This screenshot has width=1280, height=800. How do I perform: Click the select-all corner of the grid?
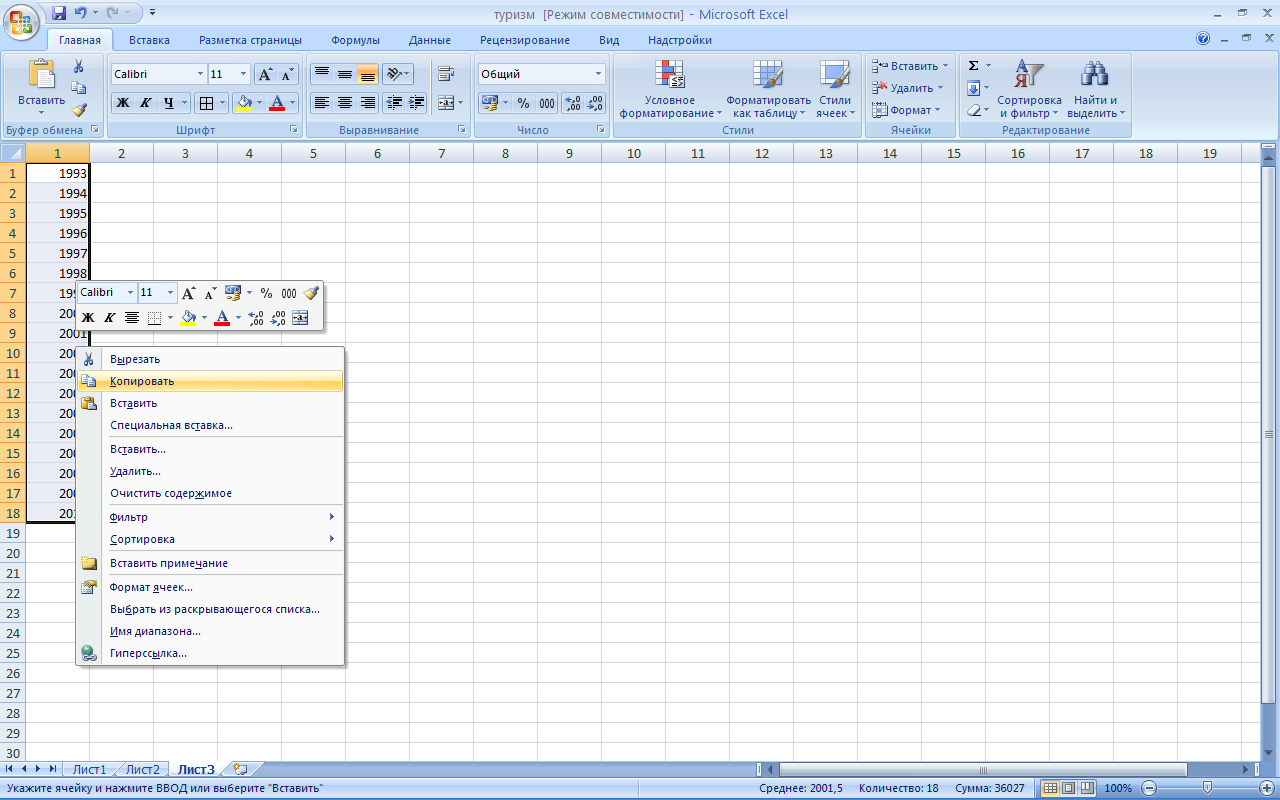[x=12, y=153]
